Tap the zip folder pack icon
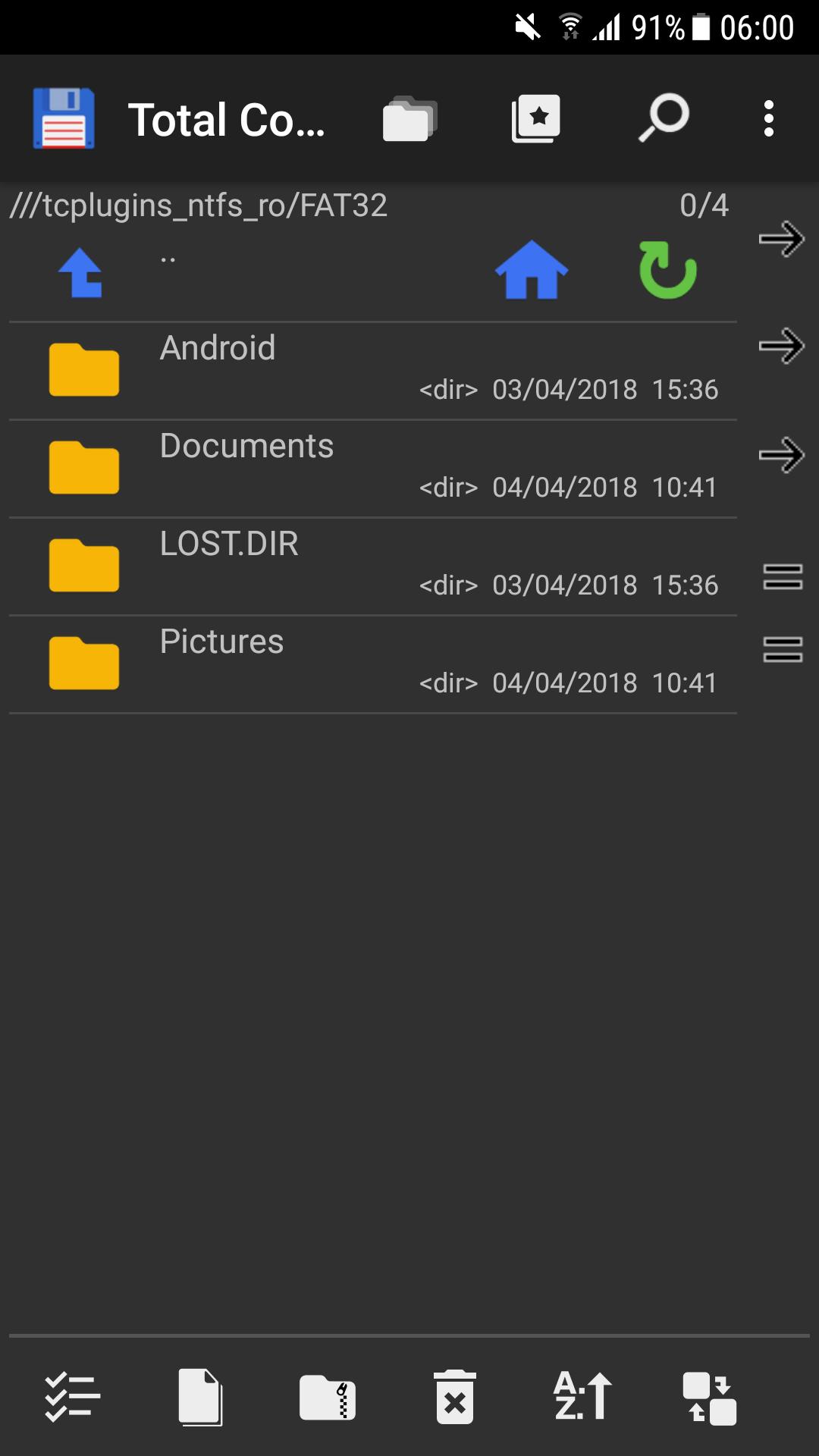819x1456 pixels. pyautogui.click(x=328, y=1397)
